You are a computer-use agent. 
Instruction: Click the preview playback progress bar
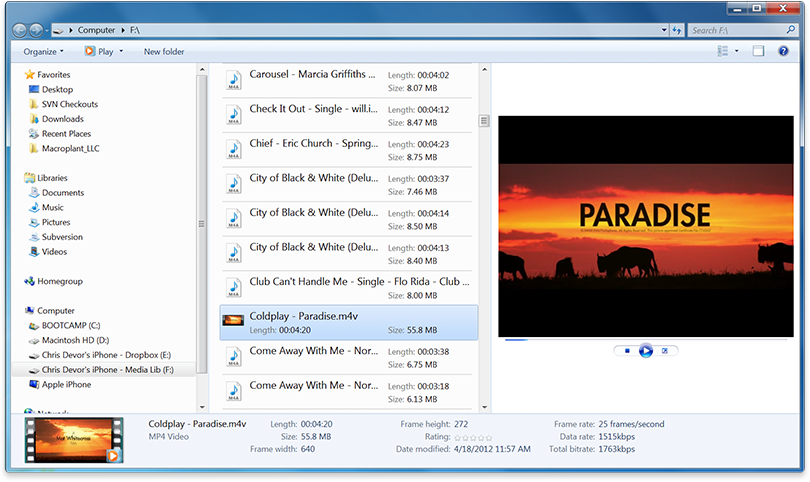click(646, 340)
